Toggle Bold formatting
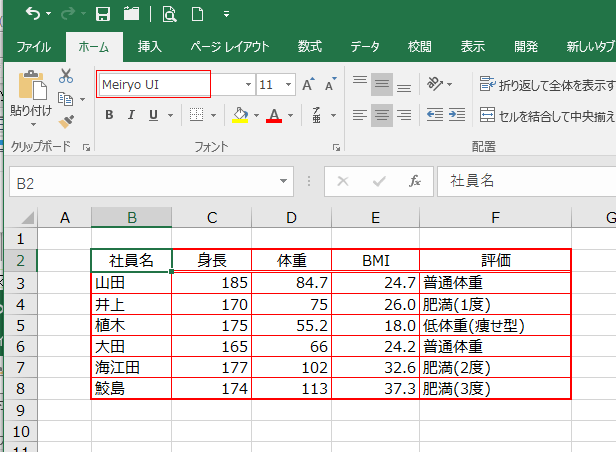 coord(108,115)
